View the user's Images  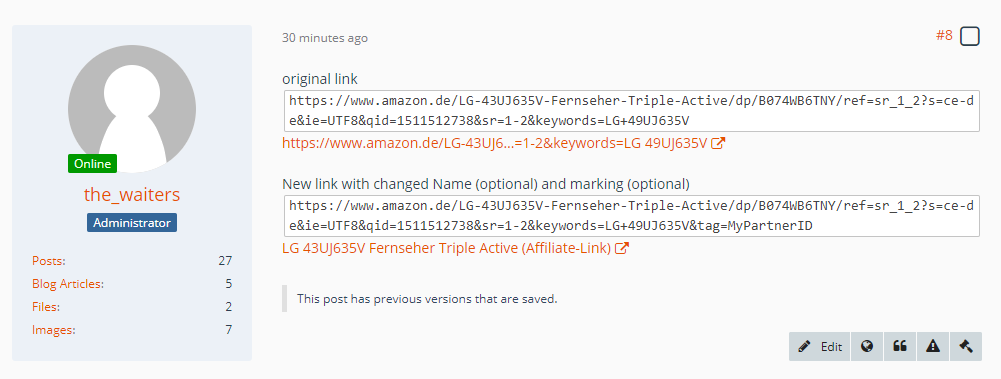click(x=54, y=330)
